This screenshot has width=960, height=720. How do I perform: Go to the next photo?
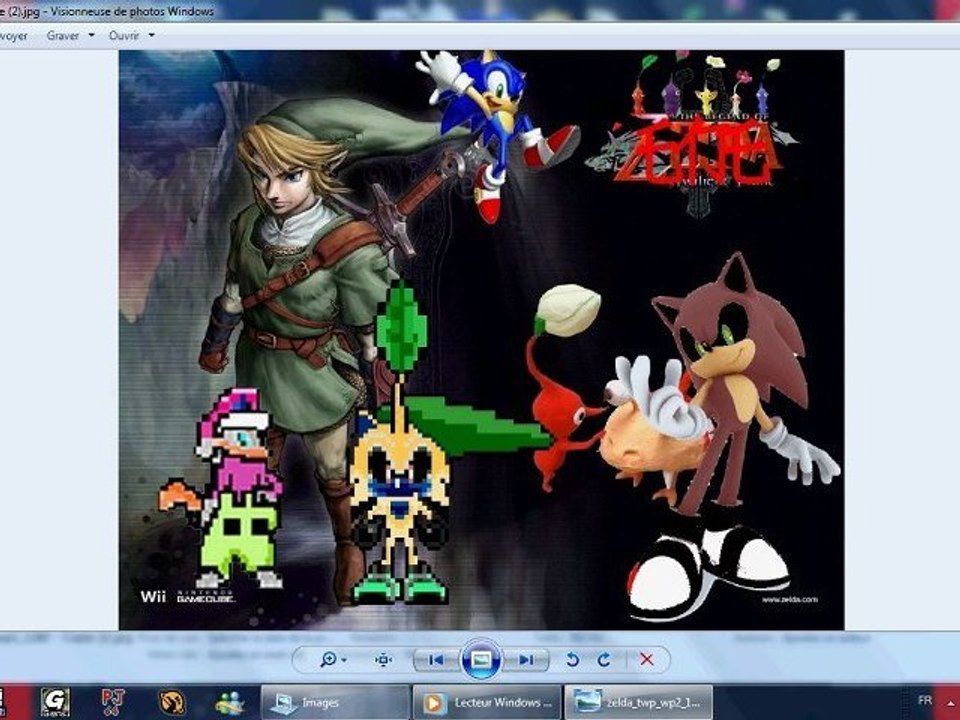(525, 660)
